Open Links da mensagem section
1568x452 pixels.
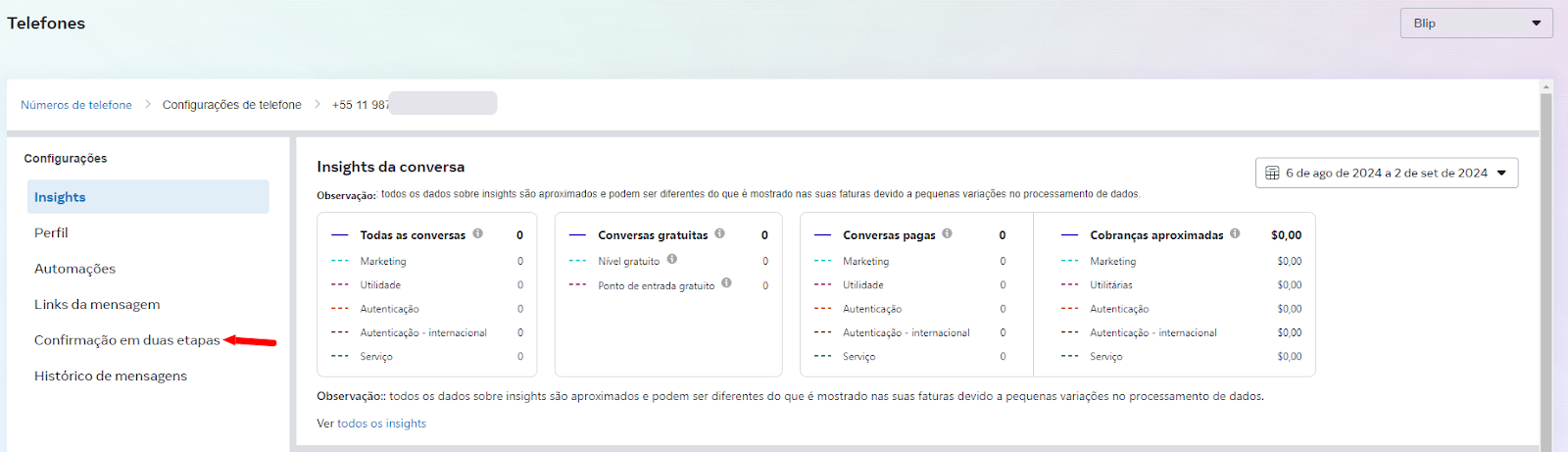click(97, 304)
